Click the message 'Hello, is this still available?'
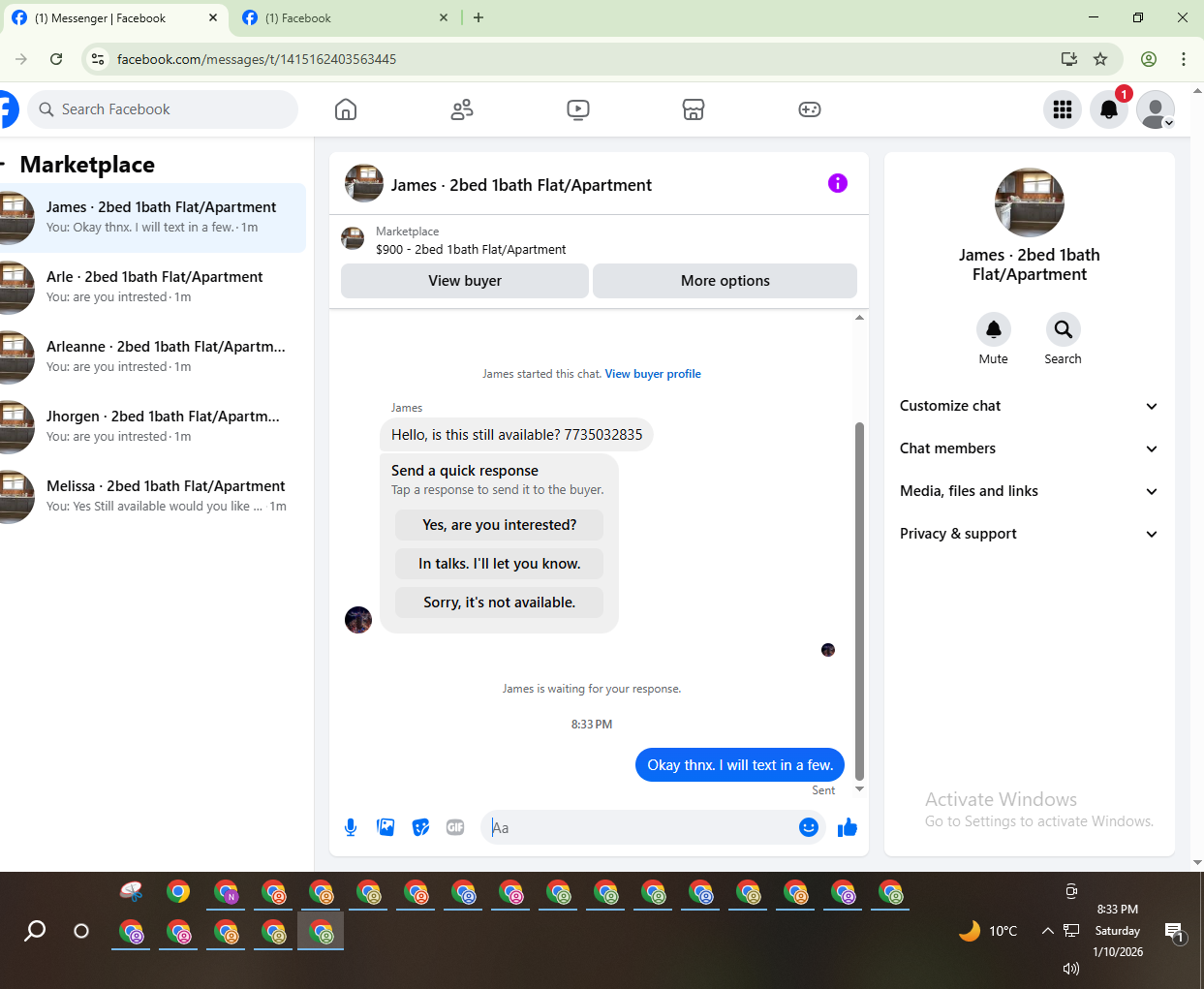Image resolution: width=1204 pixels, height=989 pixels. [x=516, y=435]
